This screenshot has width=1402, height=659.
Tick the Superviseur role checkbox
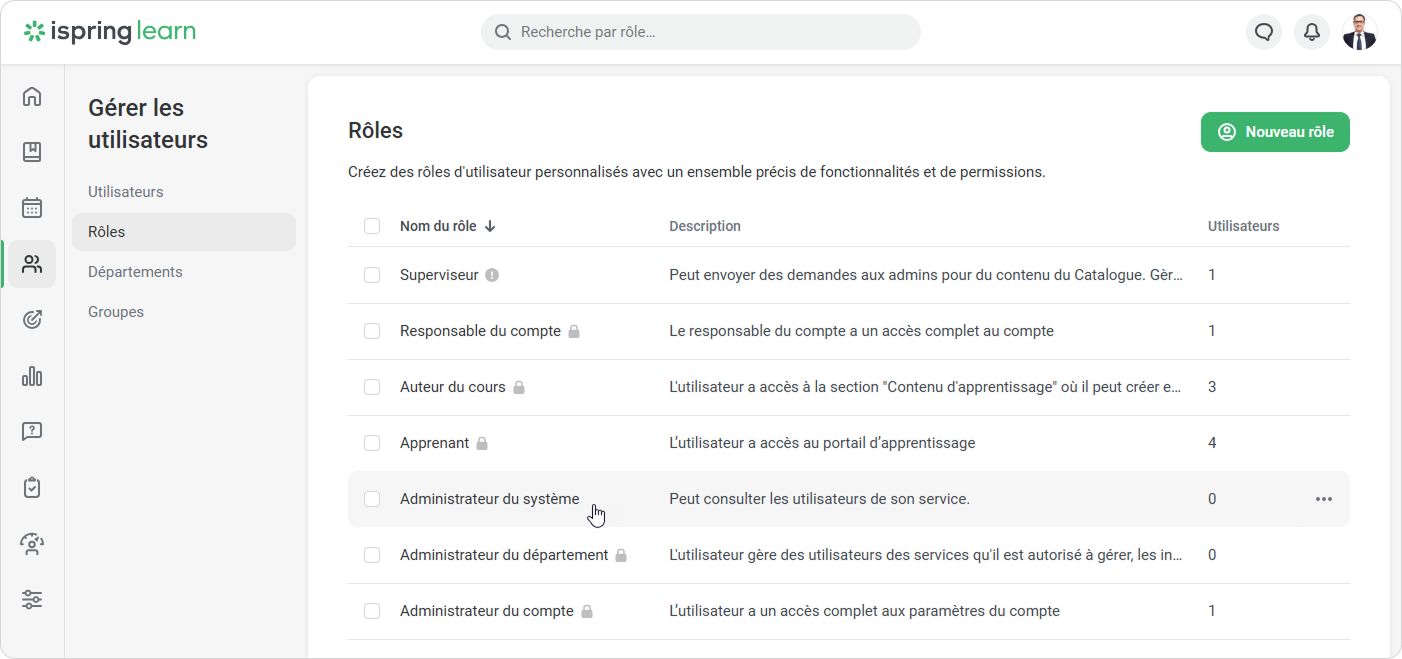[372, 275]
